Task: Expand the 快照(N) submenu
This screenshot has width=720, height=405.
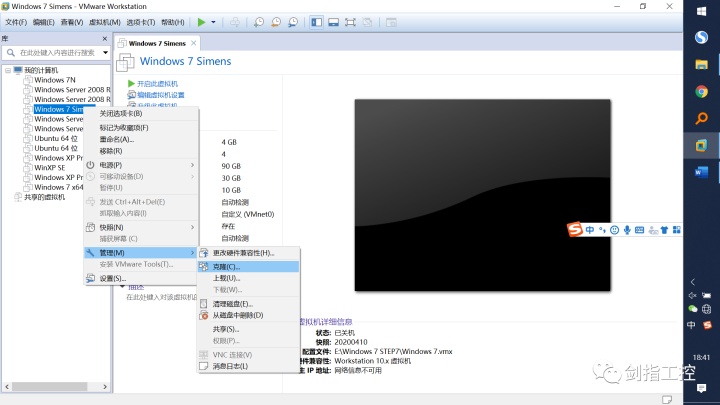Action: (141, 227)
